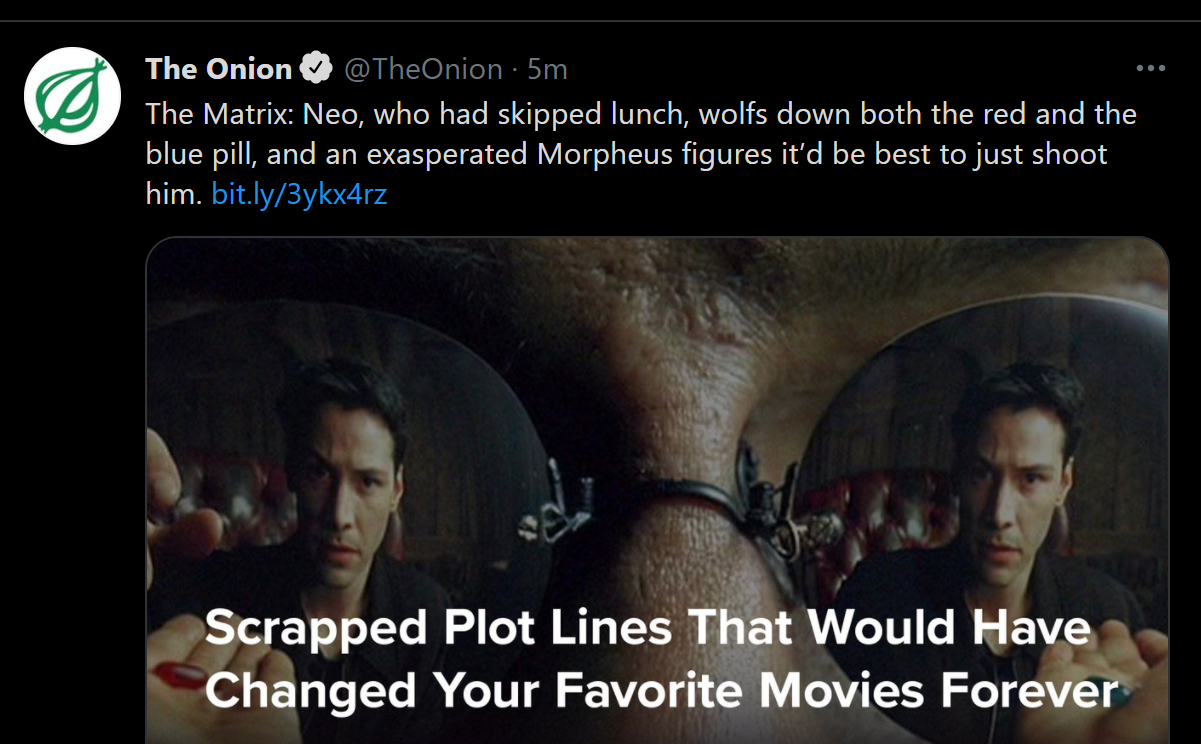
Task: Open the bit.ly/3ykx4rz link
Action: 299,194
